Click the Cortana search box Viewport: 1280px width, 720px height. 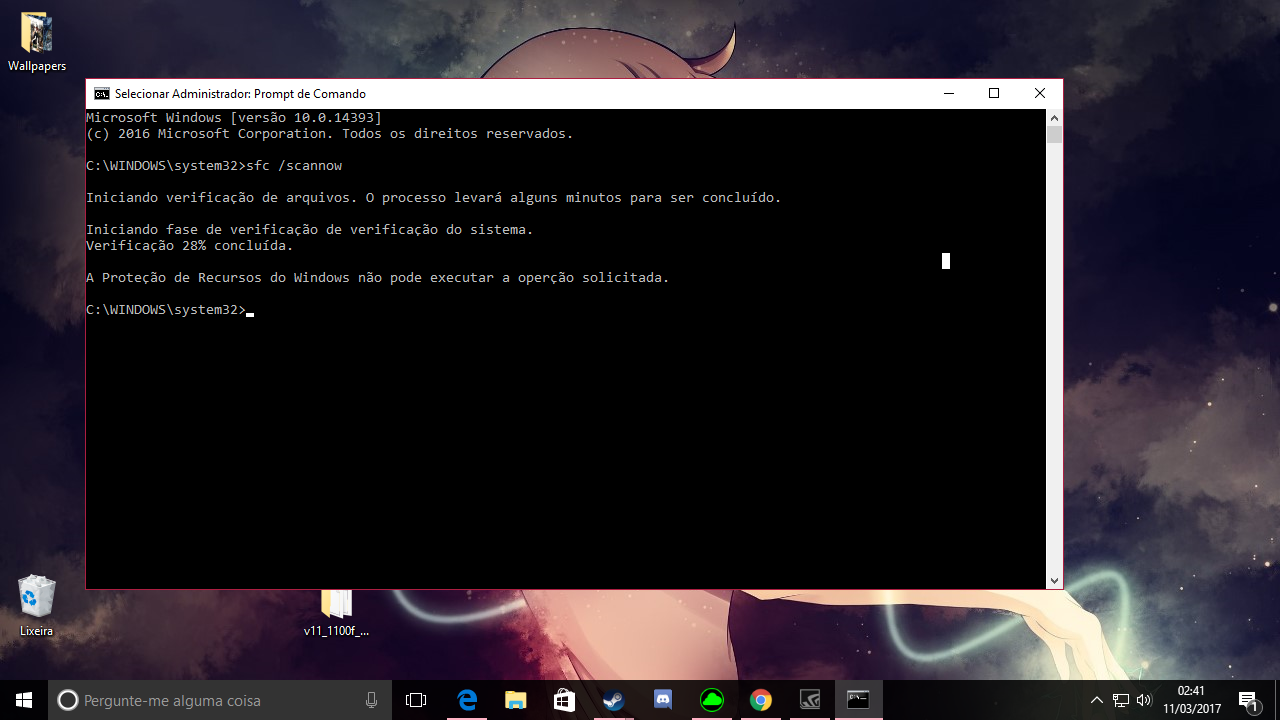pos(220,700)
